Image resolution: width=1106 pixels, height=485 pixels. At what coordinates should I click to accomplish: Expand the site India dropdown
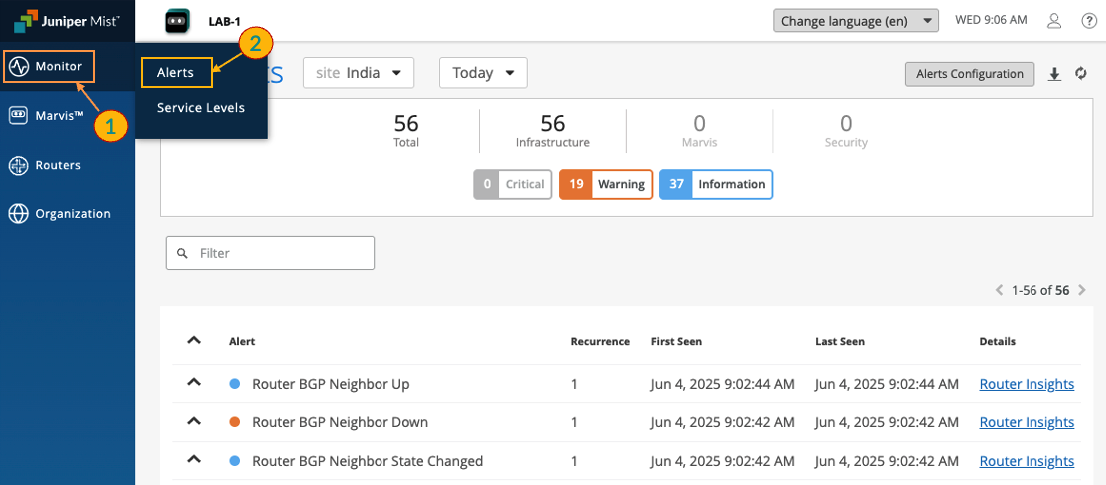point(358,73)
